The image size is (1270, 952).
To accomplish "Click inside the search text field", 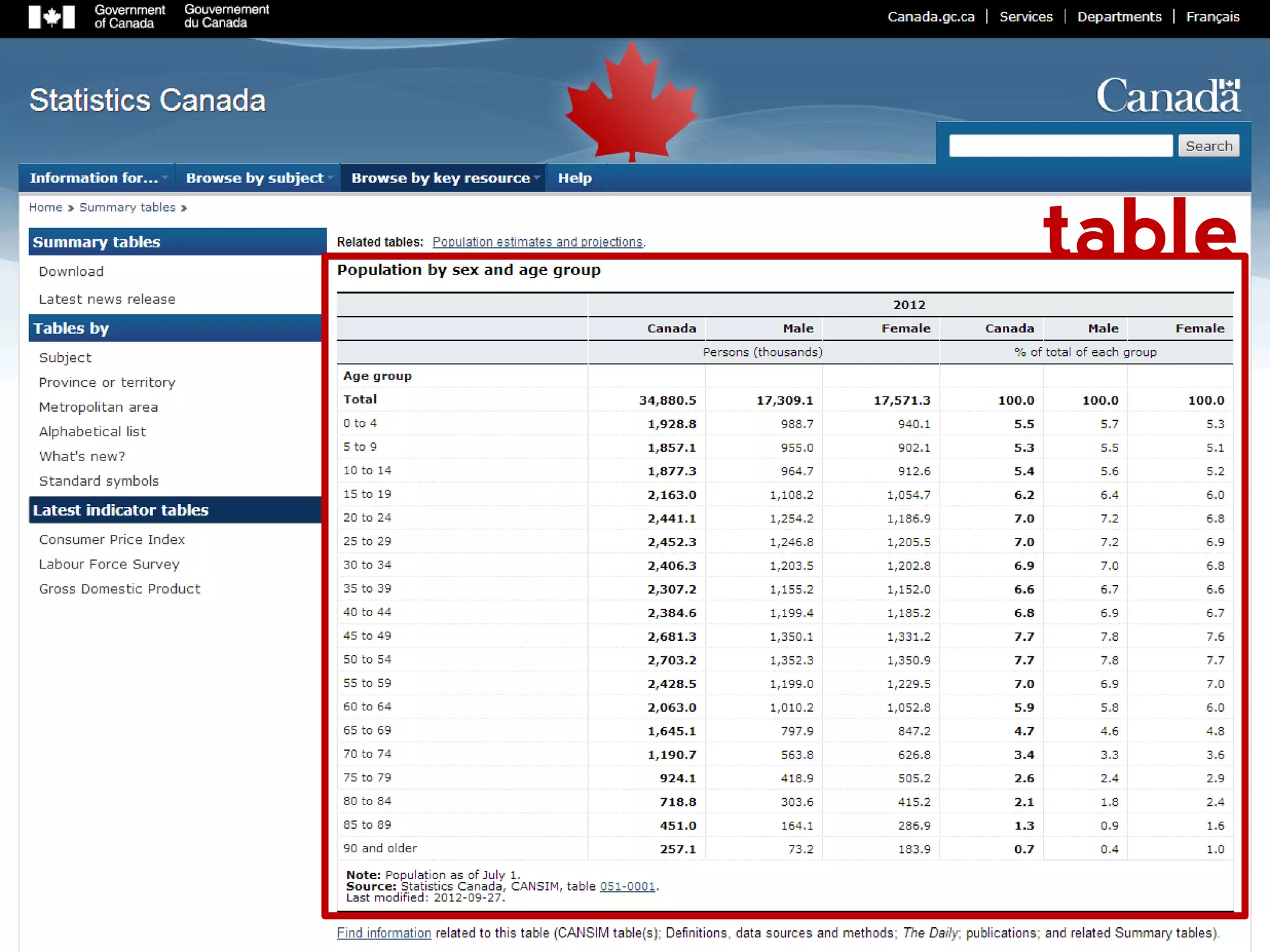I will [1060, 146].
